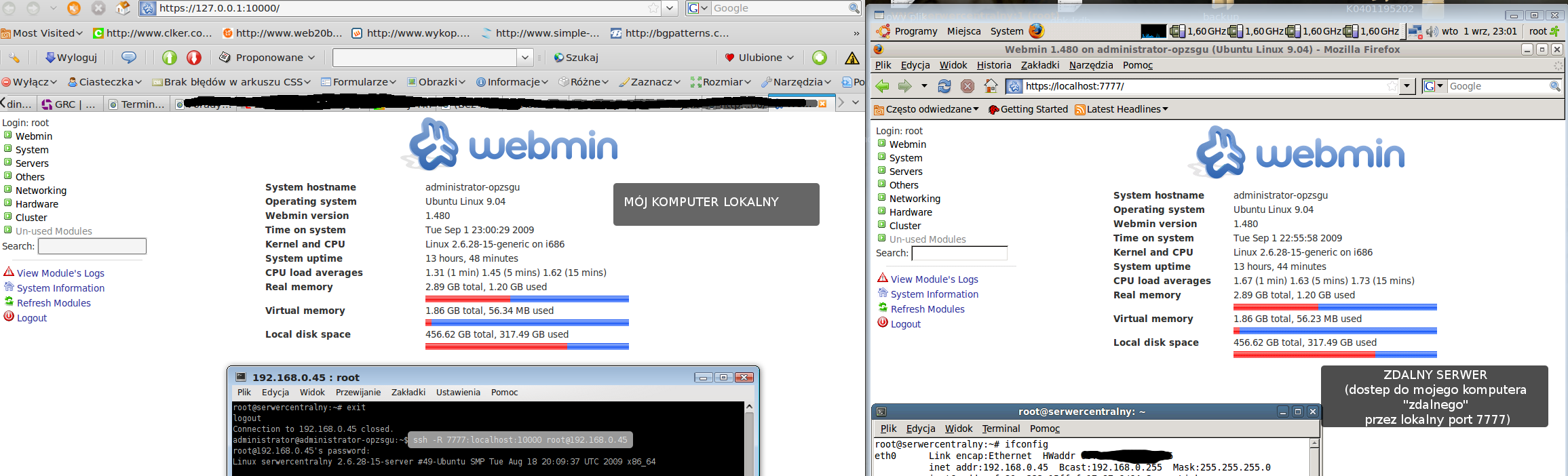Focus the Webmin Search field on the localhost:7777 page
Screen dimensions: 1568x476
959,253
